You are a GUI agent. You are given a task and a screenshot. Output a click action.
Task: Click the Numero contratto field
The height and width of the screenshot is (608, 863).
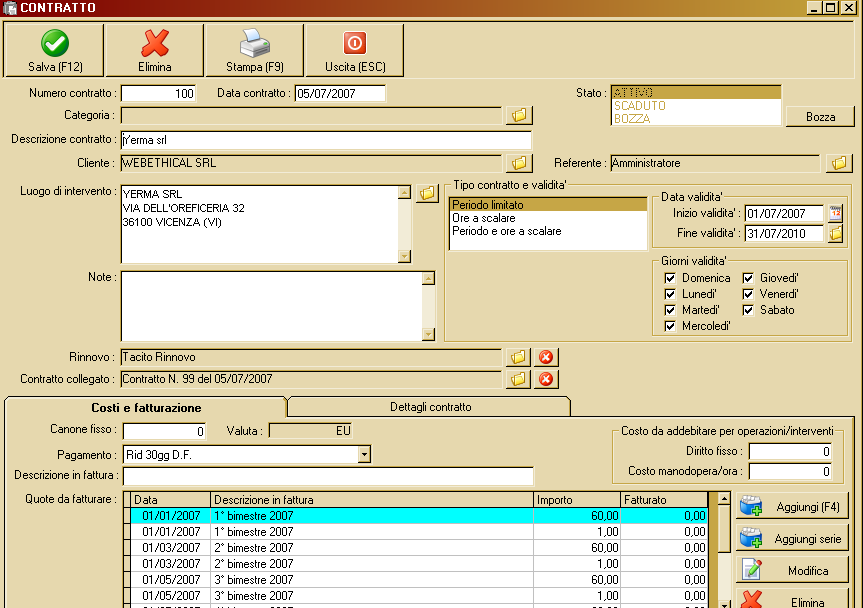[158, 94]
